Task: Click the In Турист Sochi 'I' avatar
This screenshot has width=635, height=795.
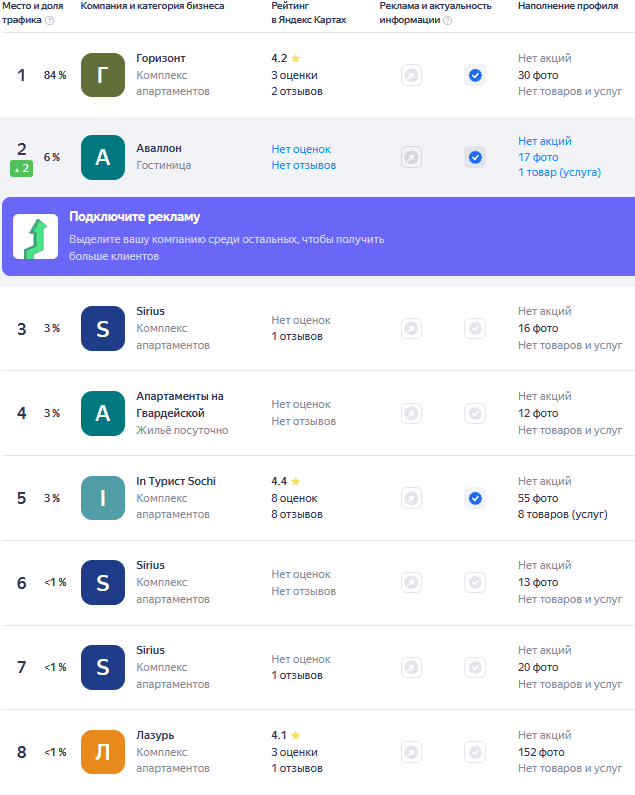Action: tap(103, 498)
